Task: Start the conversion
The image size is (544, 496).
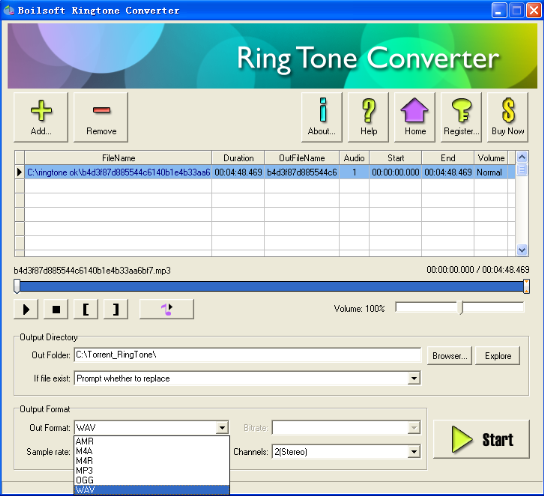Action: point(482,439)
